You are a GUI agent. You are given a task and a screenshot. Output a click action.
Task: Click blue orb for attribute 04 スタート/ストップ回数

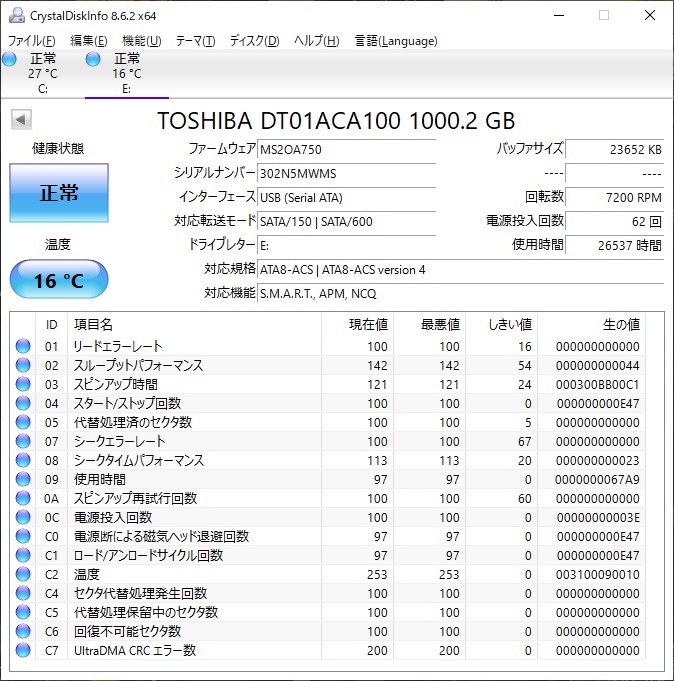[x=23, y=403]
